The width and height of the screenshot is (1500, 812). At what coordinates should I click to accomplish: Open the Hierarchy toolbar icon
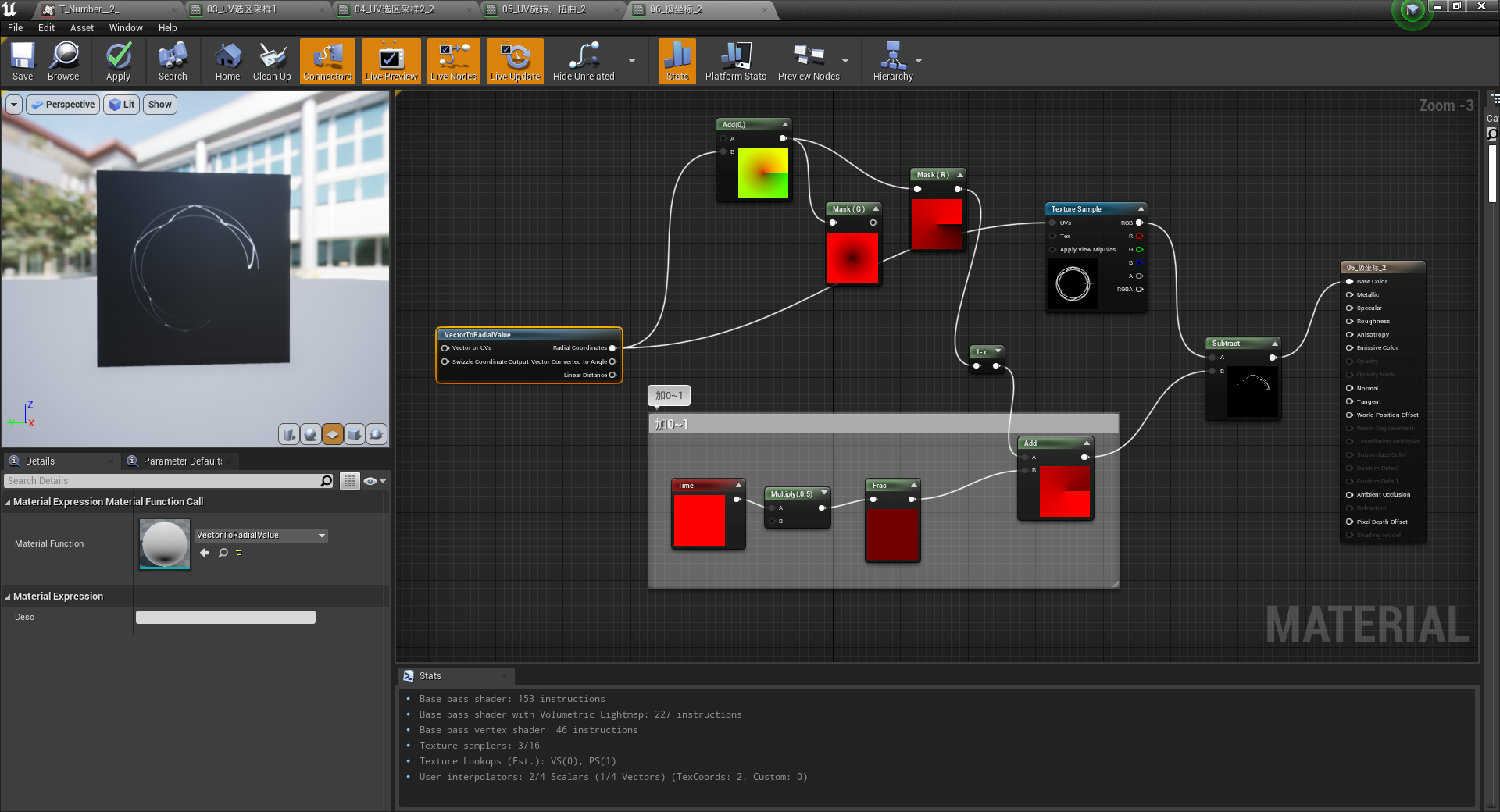click(894, 61)
